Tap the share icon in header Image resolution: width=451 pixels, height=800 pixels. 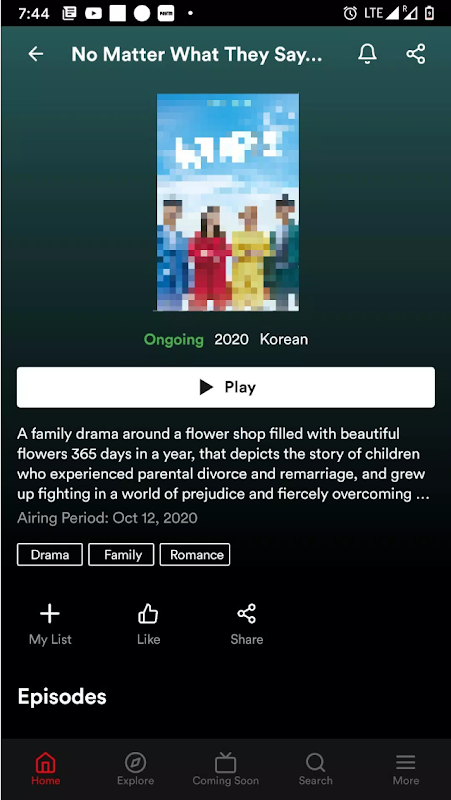point(416,54)
